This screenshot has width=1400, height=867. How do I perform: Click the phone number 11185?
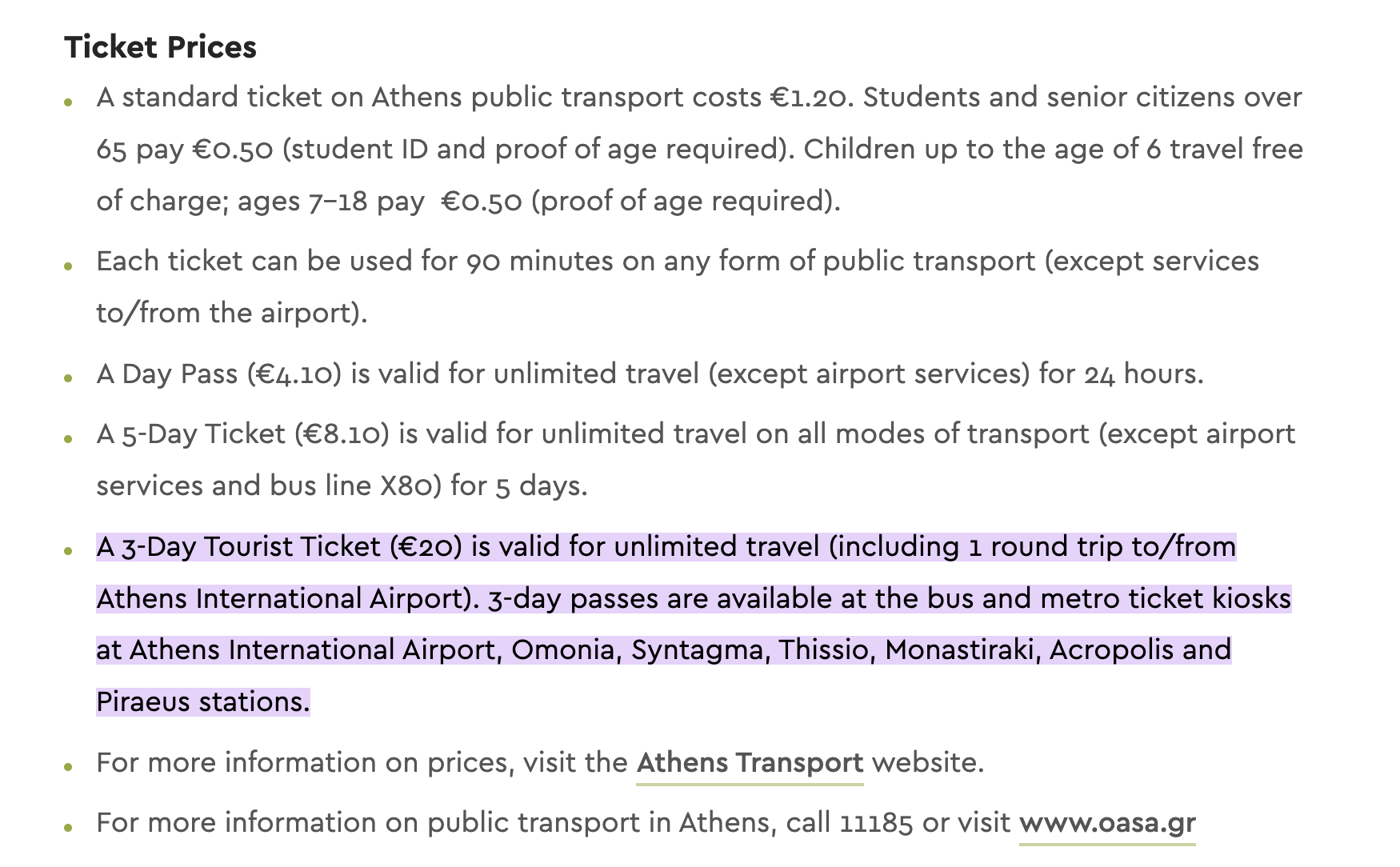pyautogui.click(x=876, y=823)
